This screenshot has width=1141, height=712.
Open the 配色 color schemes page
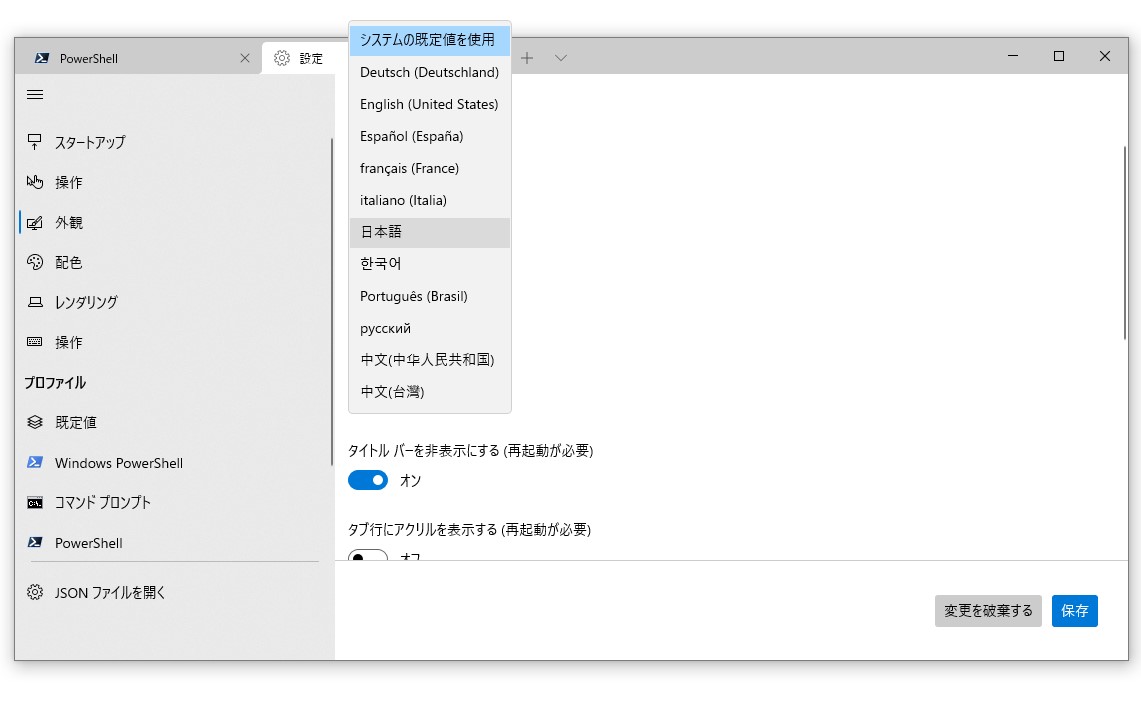[x=34, y=262]
